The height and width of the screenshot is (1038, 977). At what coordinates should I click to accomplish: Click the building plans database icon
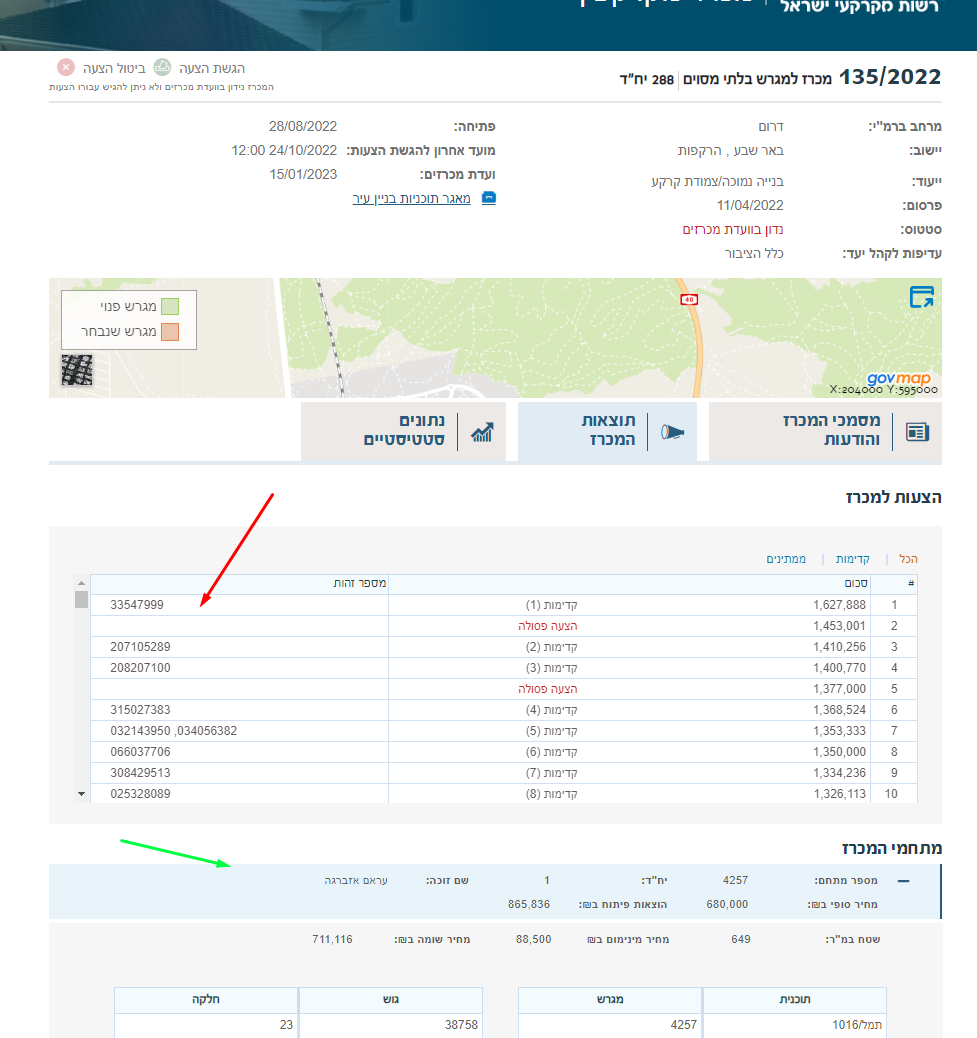coord(489,199)
